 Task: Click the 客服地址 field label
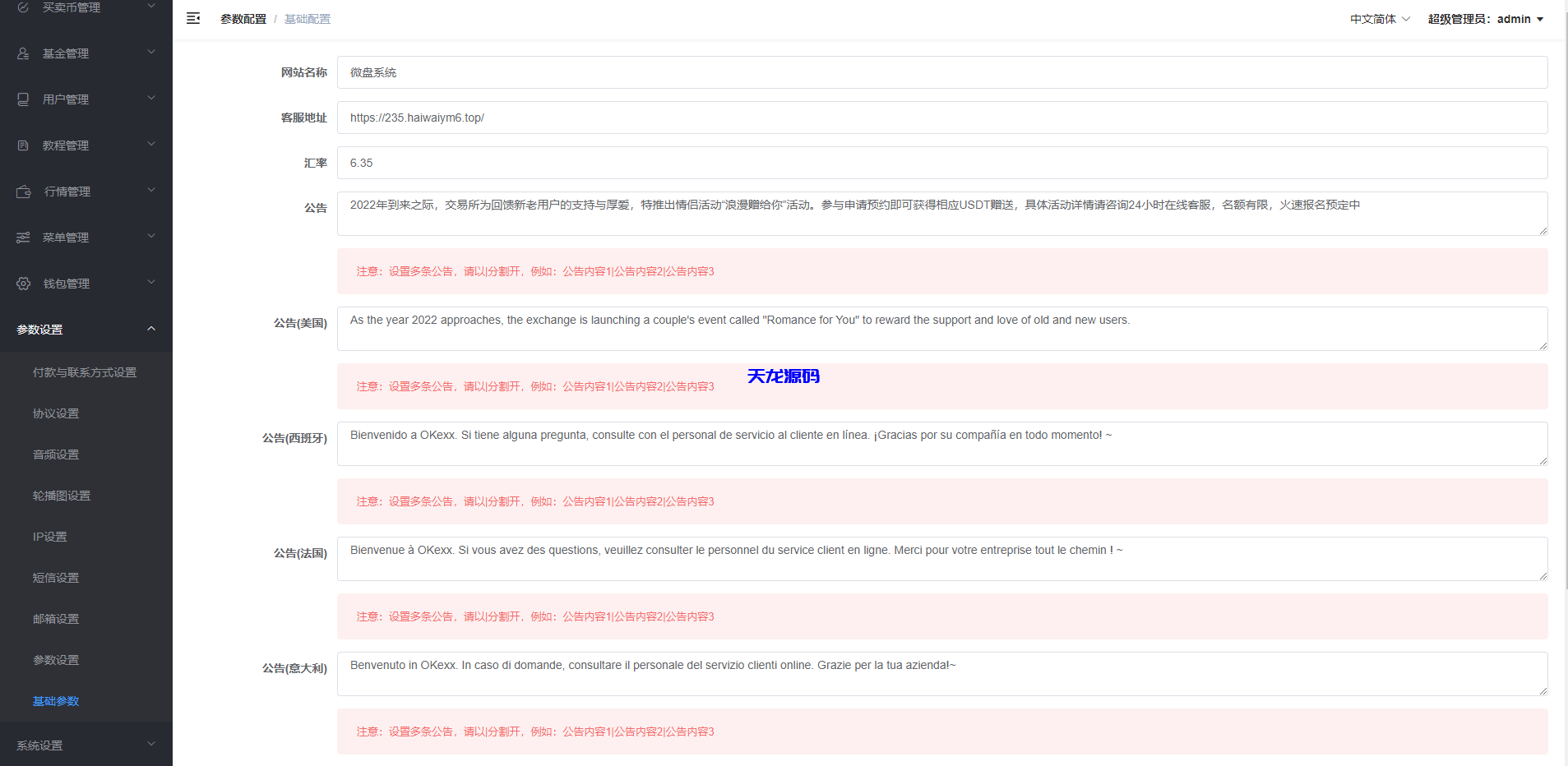point(304,118)
